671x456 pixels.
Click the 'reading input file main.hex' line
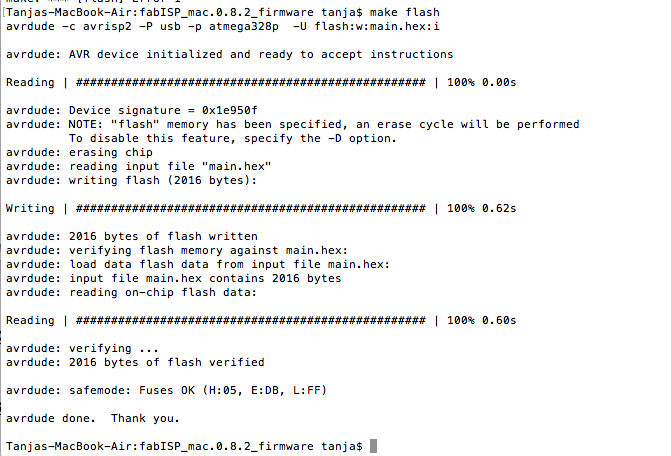point(139,166)
